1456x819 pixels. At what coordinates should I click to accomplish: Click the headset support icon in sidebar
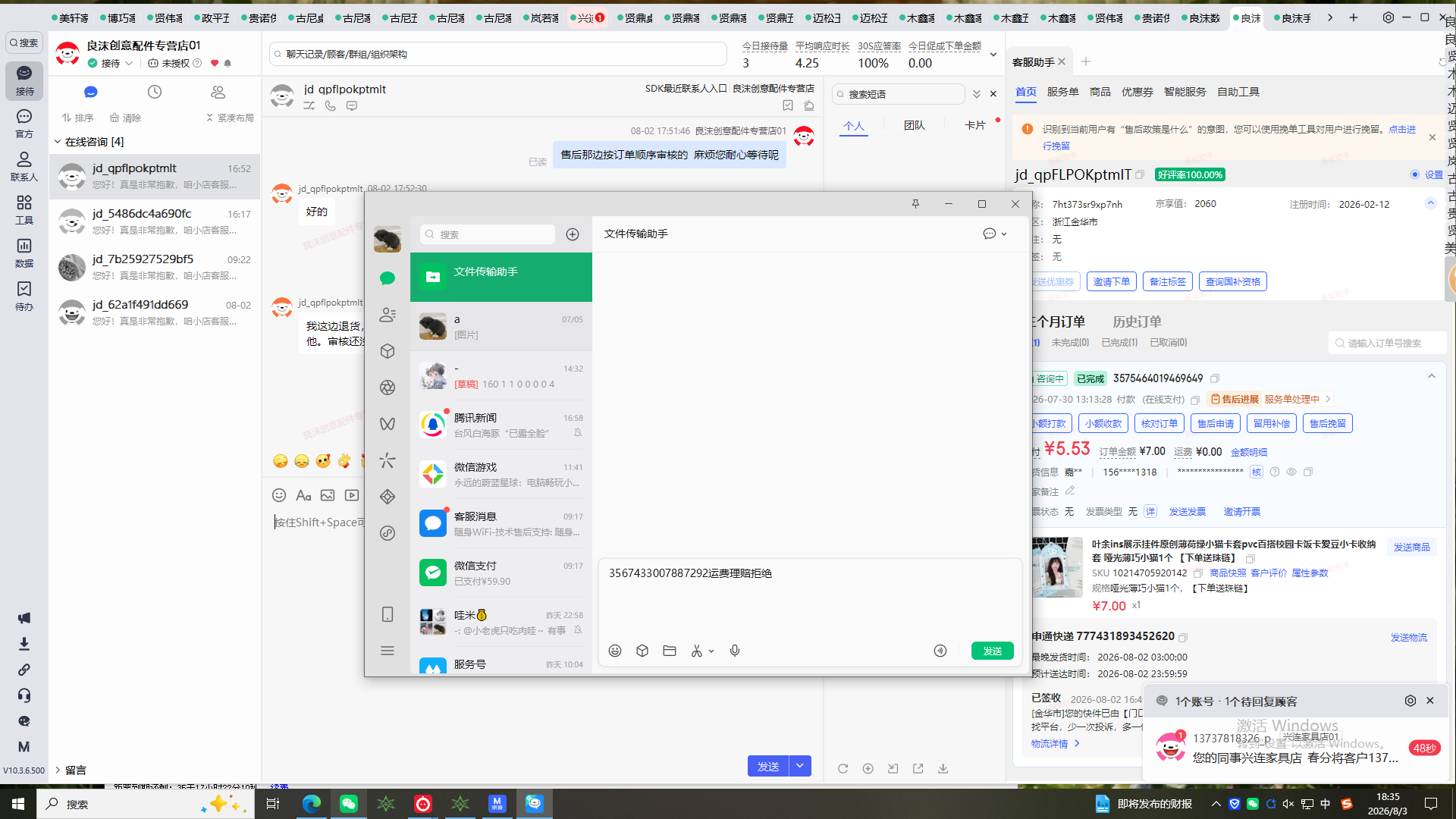coord(24,695)
